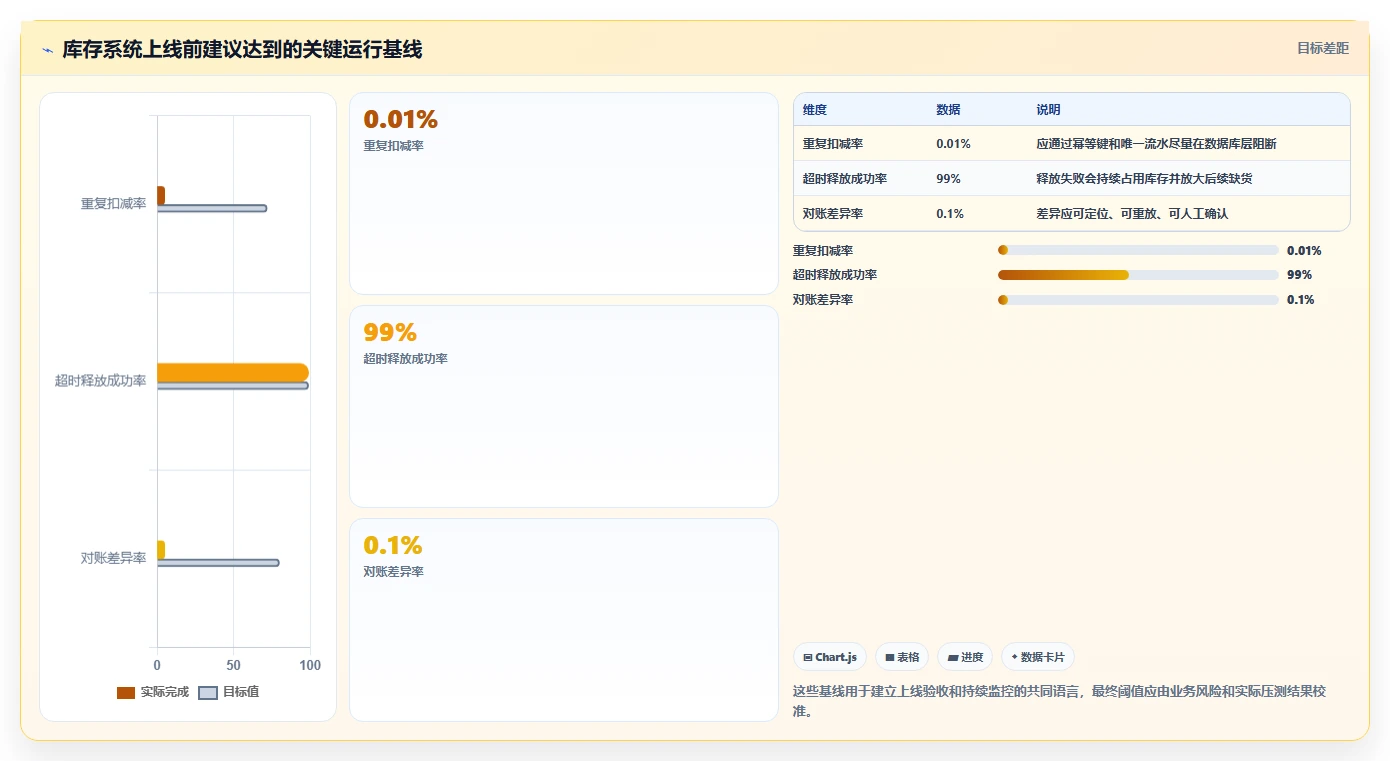Click the 0.1% value in the table

[x=950, y=214]
